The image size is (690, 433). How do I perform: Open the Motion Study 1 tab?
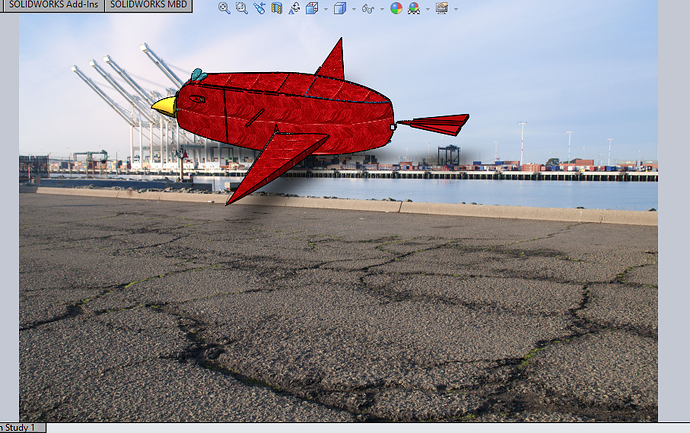[x=20, y=428]
